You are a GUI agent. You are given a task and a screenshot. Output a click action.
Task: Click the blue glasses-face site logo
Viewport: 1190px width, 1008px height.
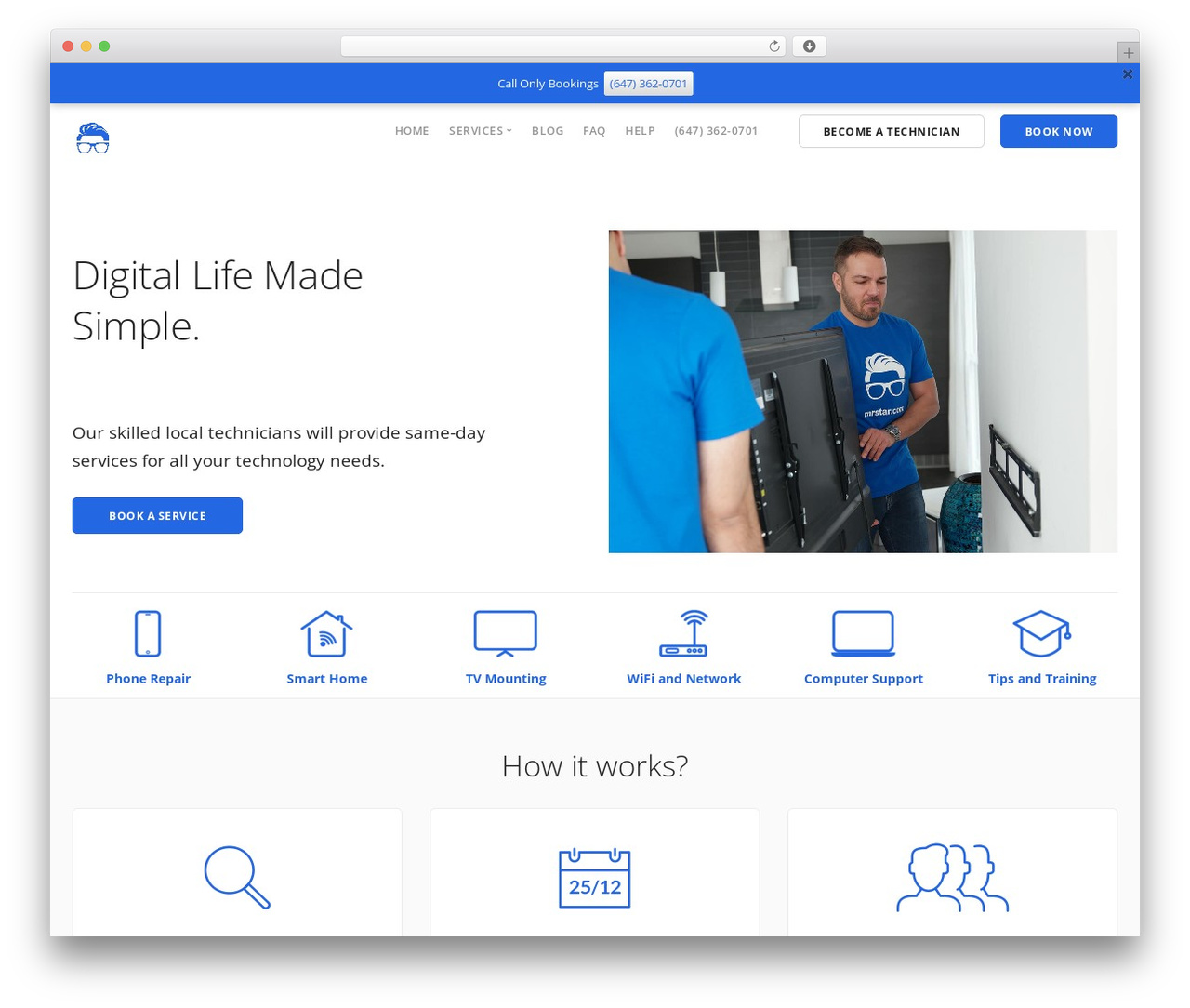pos(93,138)
